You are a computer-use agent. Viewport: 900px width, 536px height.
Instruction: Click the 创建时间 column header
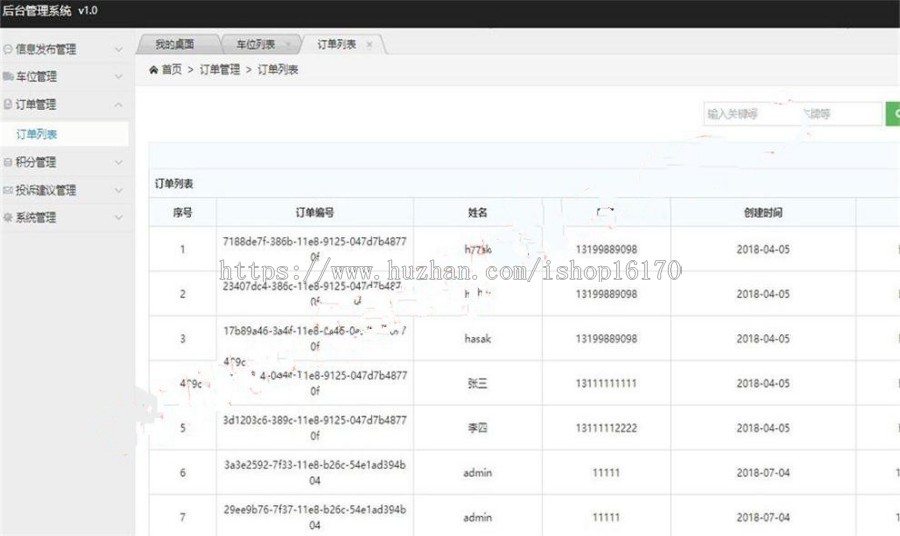pos(763,213)
